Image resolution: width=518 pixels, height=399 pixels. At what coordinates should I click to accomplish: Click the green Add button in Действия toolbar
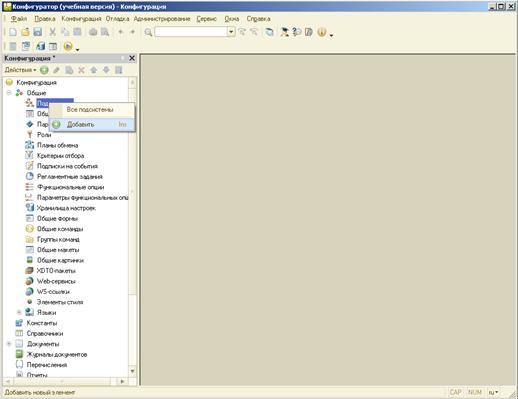[x=44, y=70]
